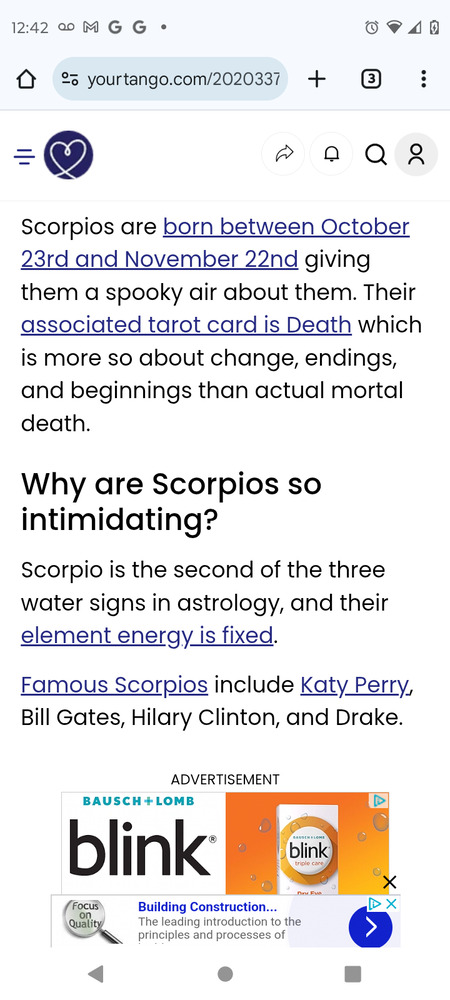Open the tab switcher showing 3 tabs
This screenshot has height=1000, width=450.
pos(371,79)
